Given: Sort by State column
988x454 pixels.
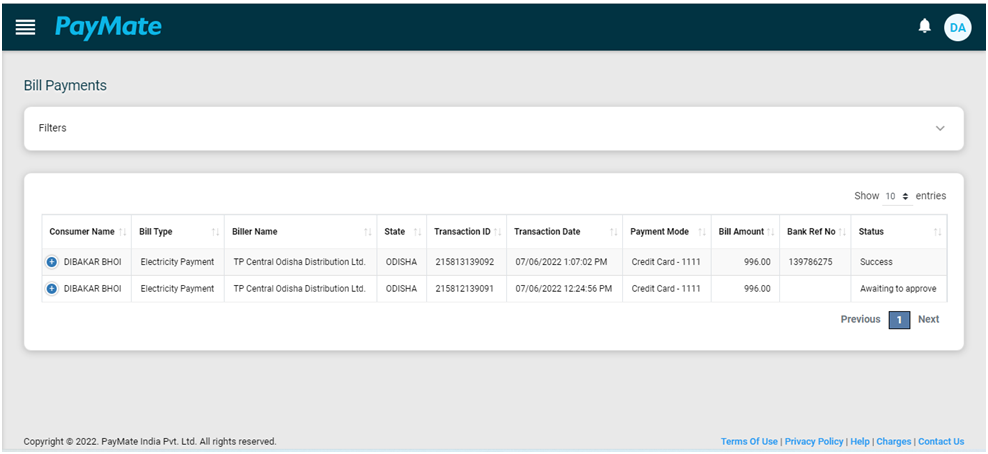Looking at the screenshot, I should 401,232.
